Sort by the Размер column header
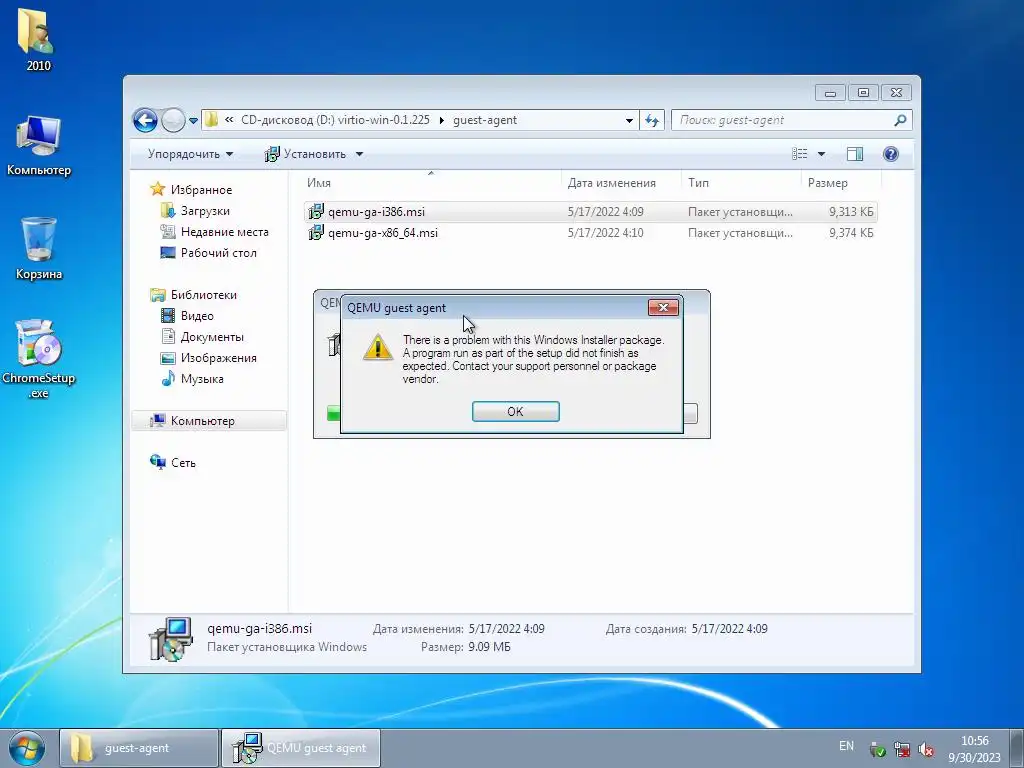 click(x=840, y=183)
